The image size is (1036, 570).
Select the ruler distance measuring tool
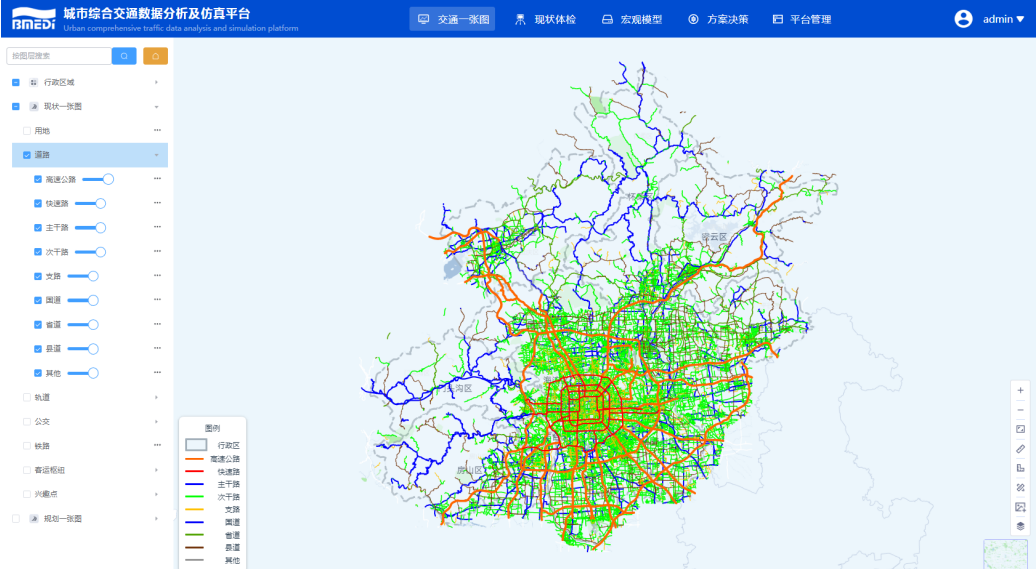1020,449
